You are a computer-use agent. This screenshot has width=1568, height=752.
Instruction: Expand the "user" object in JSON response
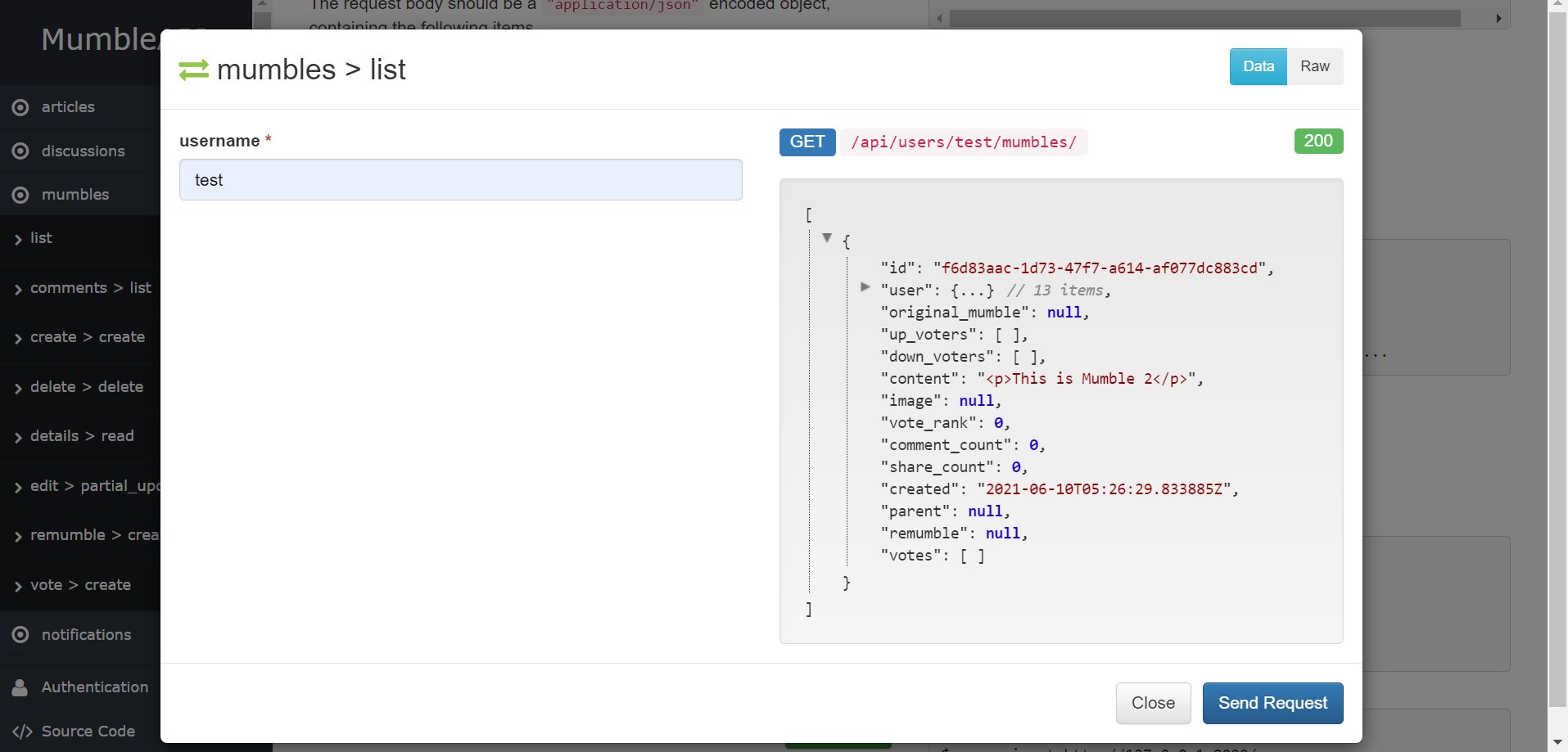coord(865,287)
